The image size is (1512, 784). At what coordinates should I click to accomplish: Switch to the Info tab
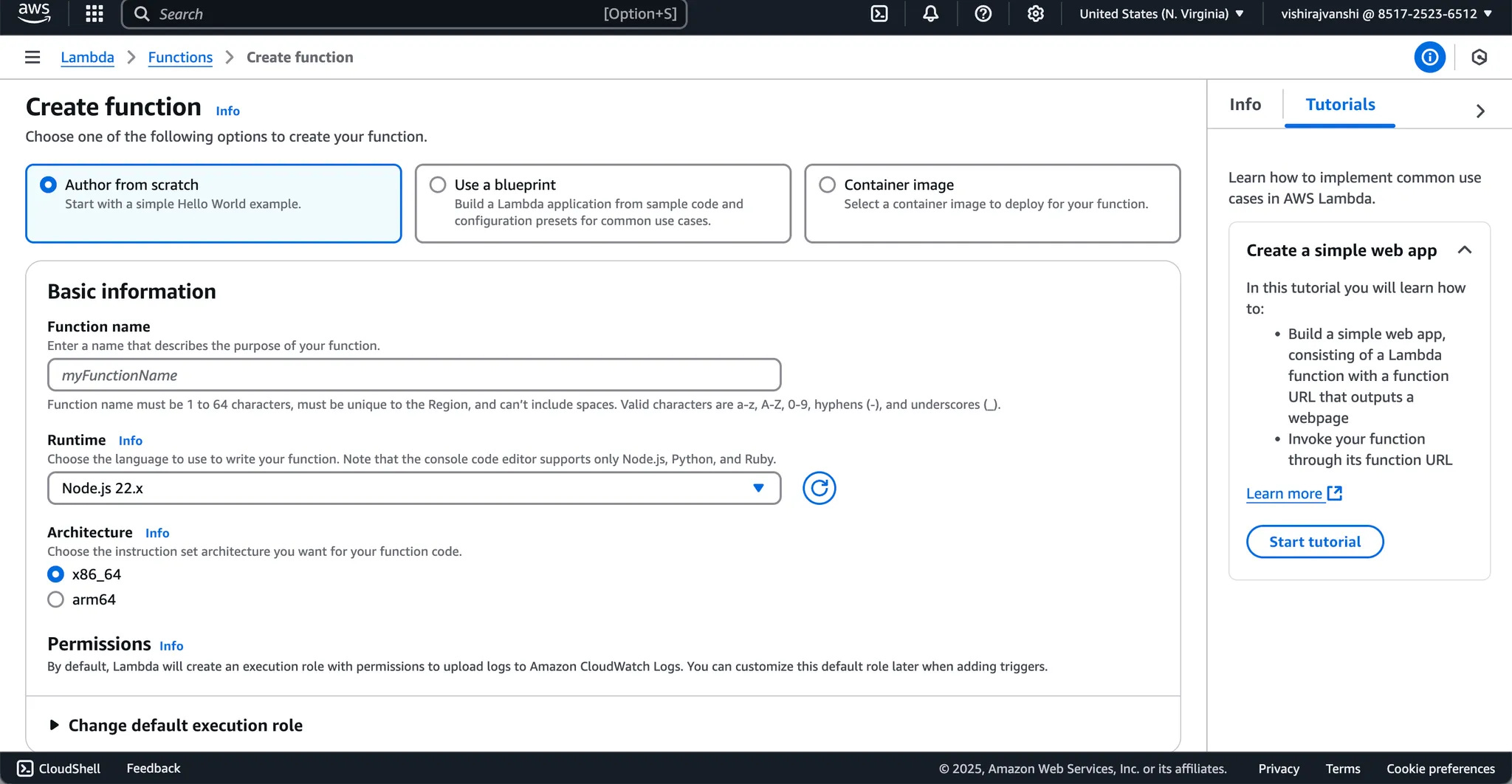tap(1245, 104)
